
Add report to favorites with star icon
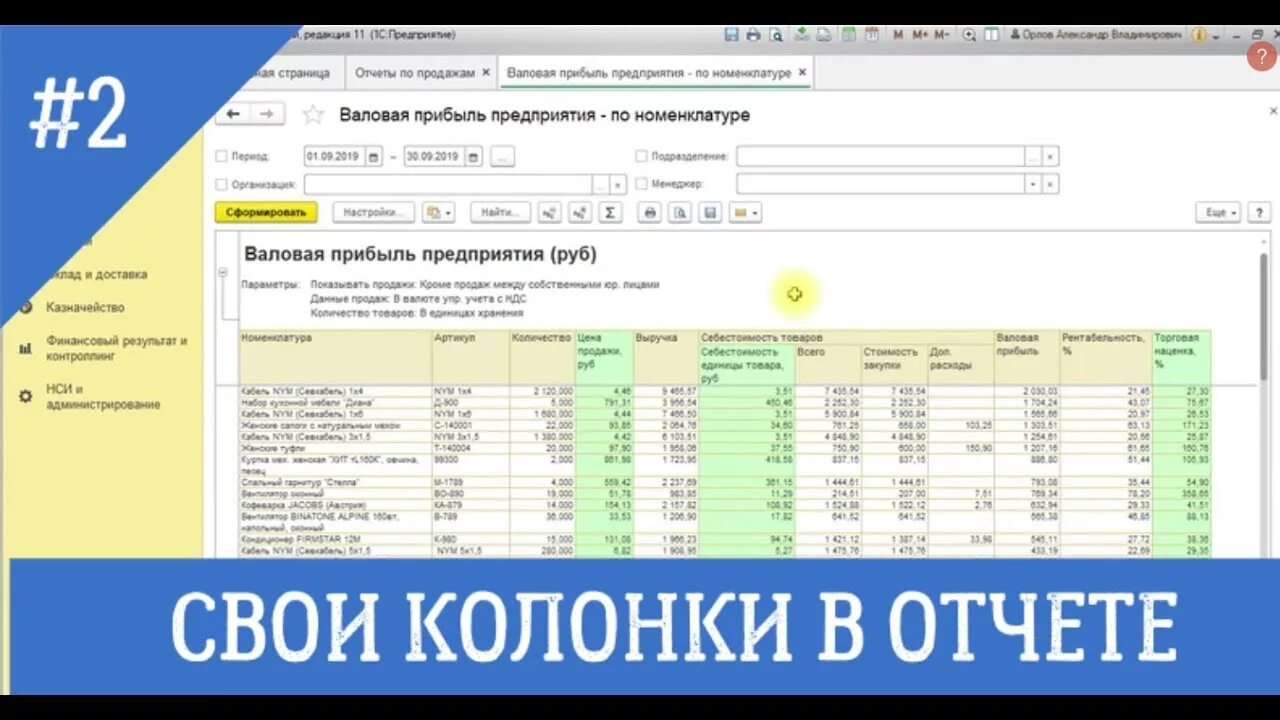click(x=313, y=115)
